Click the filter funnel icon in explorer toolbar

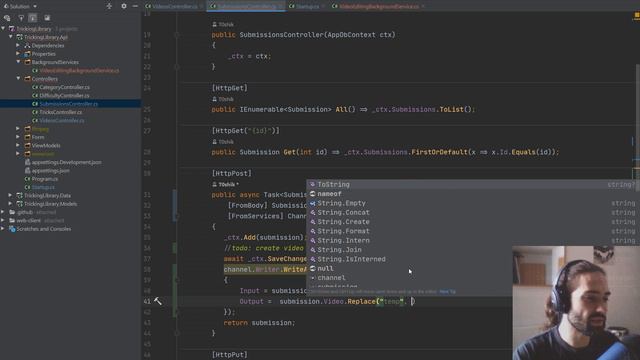click(21, 18)
